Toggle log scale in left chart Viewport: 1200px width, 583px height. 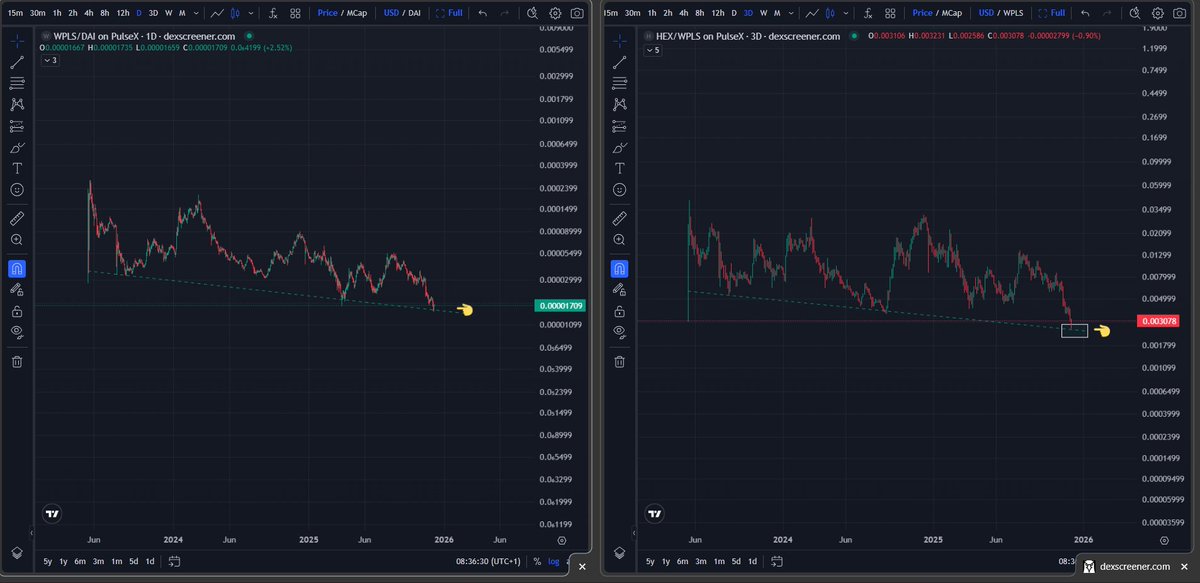(x=553, y=561)
